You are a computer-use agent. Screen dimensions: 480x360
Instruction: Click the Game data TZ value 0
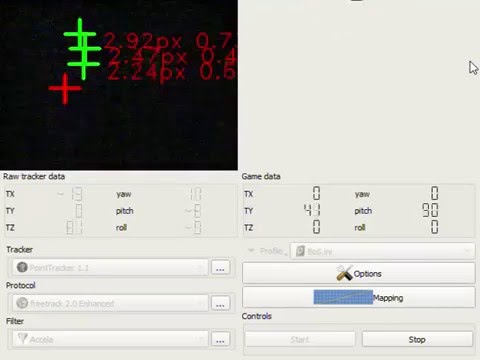tap(316, 227)
